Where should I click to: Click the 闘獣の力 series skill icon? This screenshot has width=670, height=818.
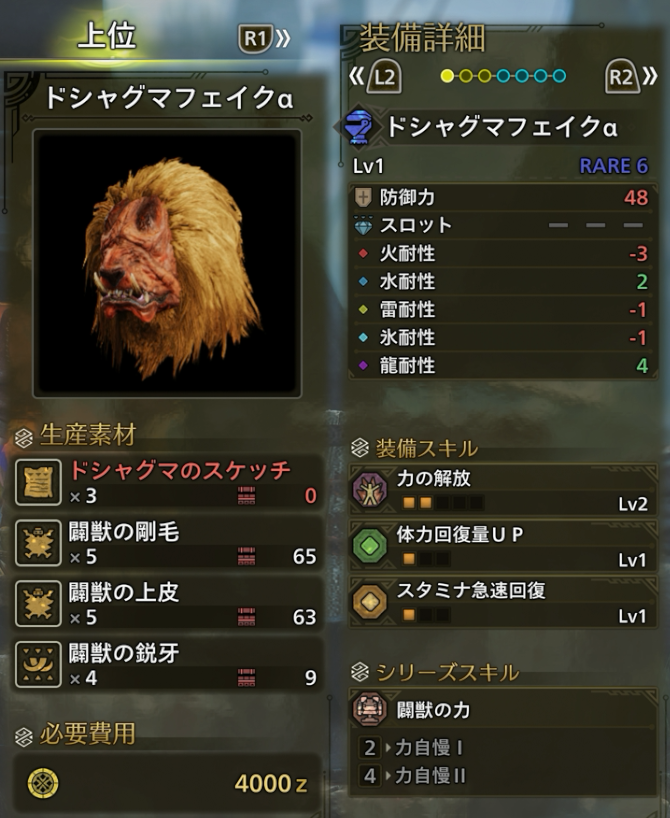pos(370,709)
